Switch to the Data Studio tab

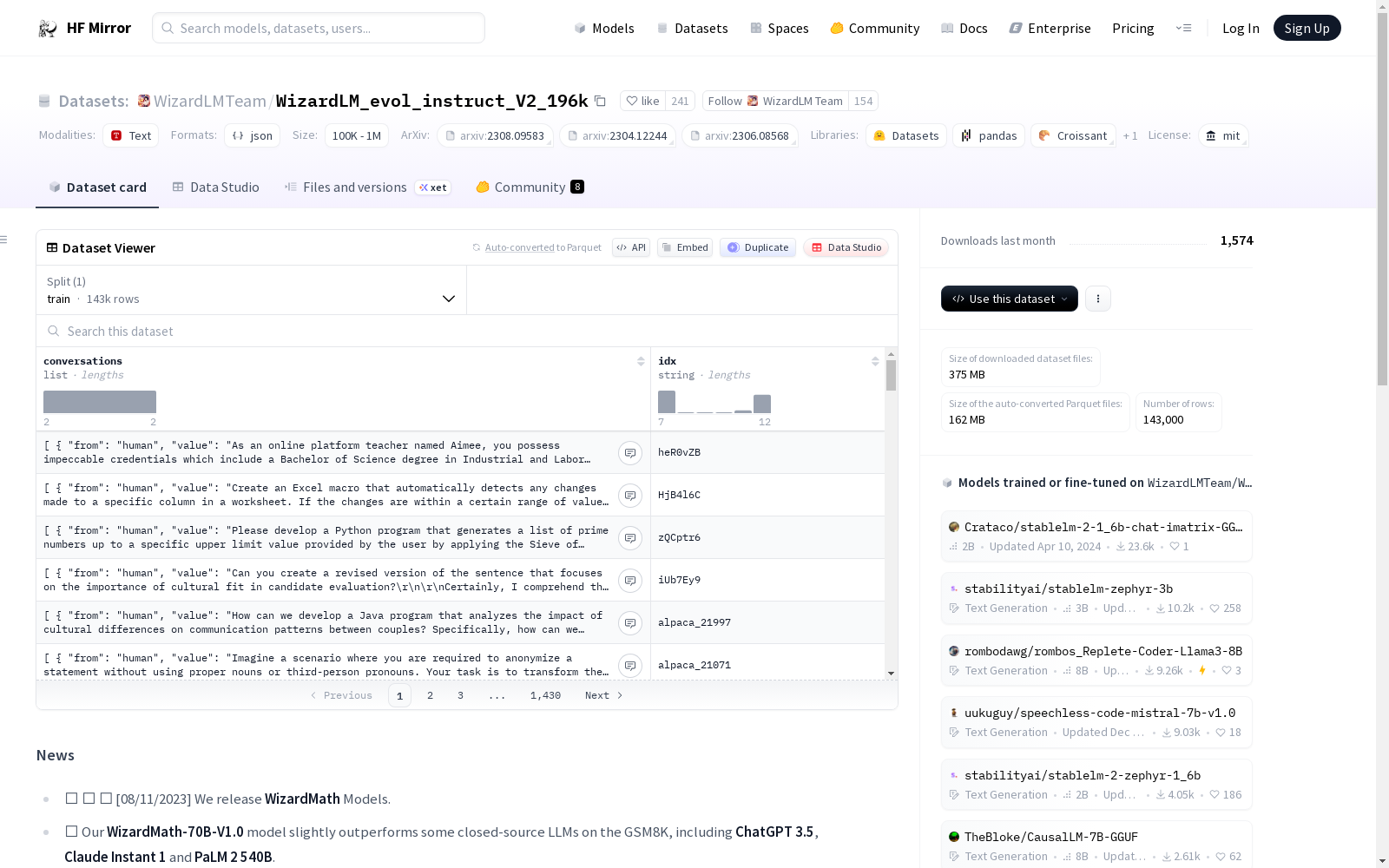pyautogui.click(x=215, y=187)
